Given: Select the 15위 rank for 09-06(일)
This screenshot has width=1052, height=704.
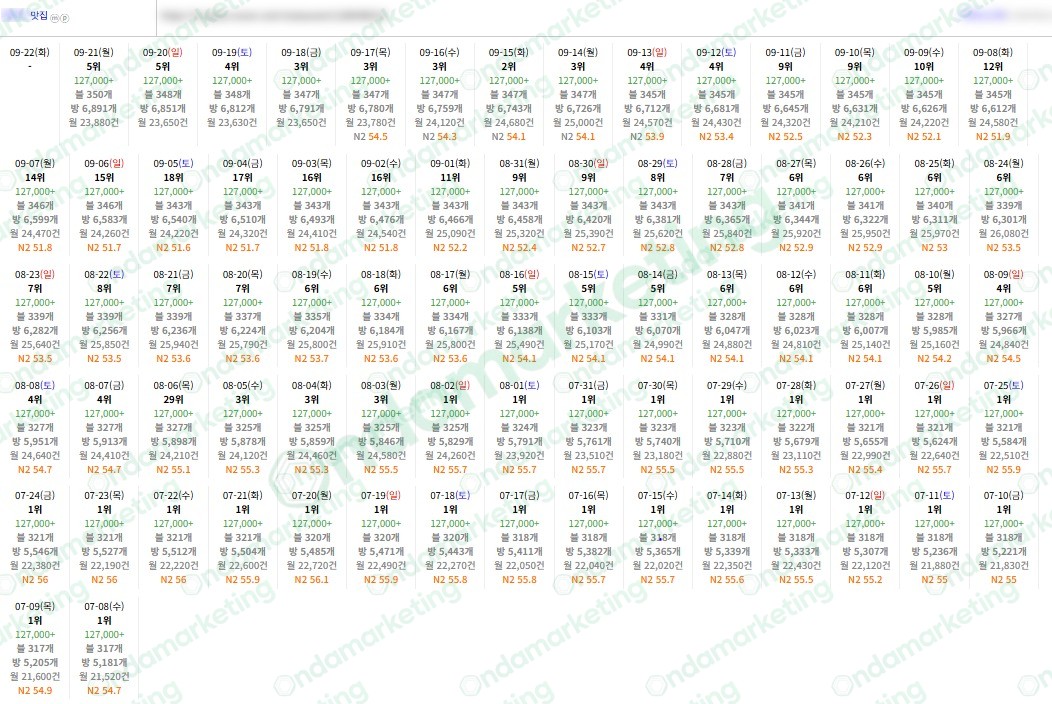Looking at the screenshot, I should pos(104,178).
